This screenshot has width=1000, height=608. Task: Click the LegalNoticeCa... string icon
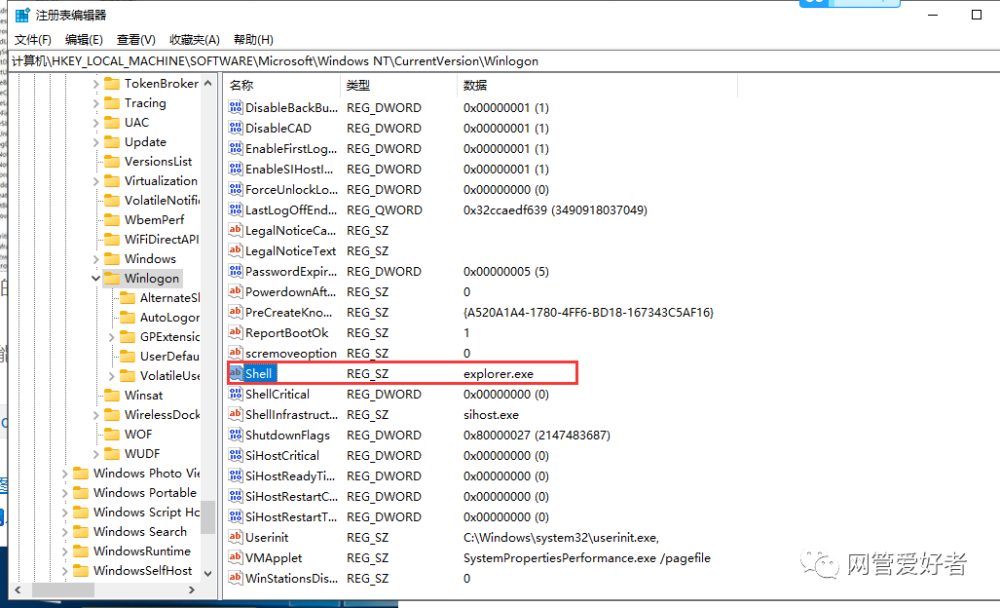(235, 230)
